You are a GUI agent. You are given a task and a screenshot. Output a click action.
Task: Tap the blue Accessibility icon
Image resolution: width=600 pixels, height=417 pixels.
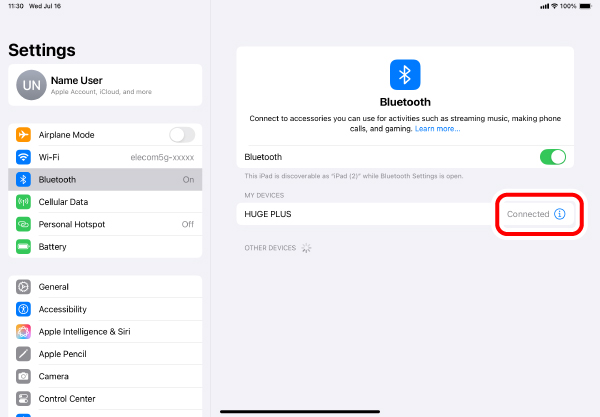23,309
